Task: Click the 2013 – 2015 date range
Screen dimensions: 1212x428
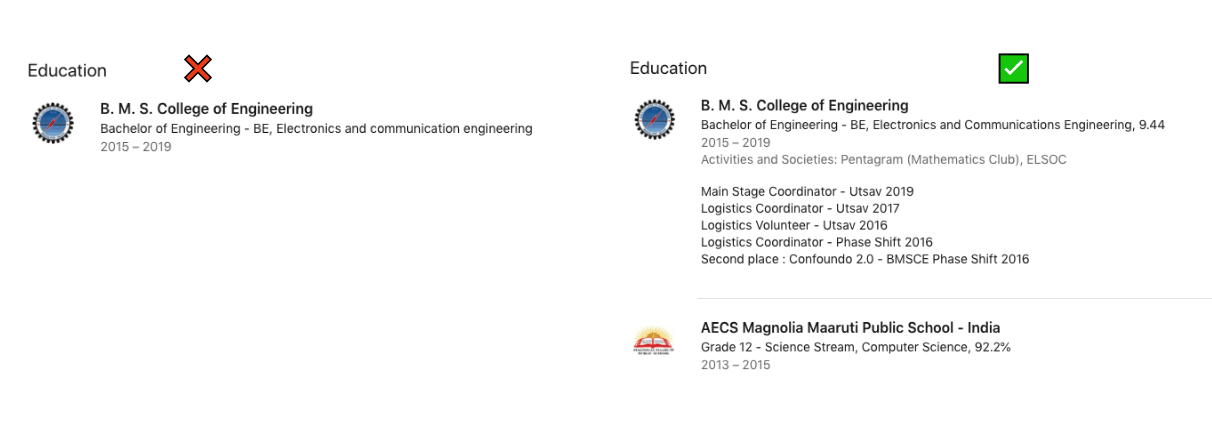Action: (x=735, y=365)
